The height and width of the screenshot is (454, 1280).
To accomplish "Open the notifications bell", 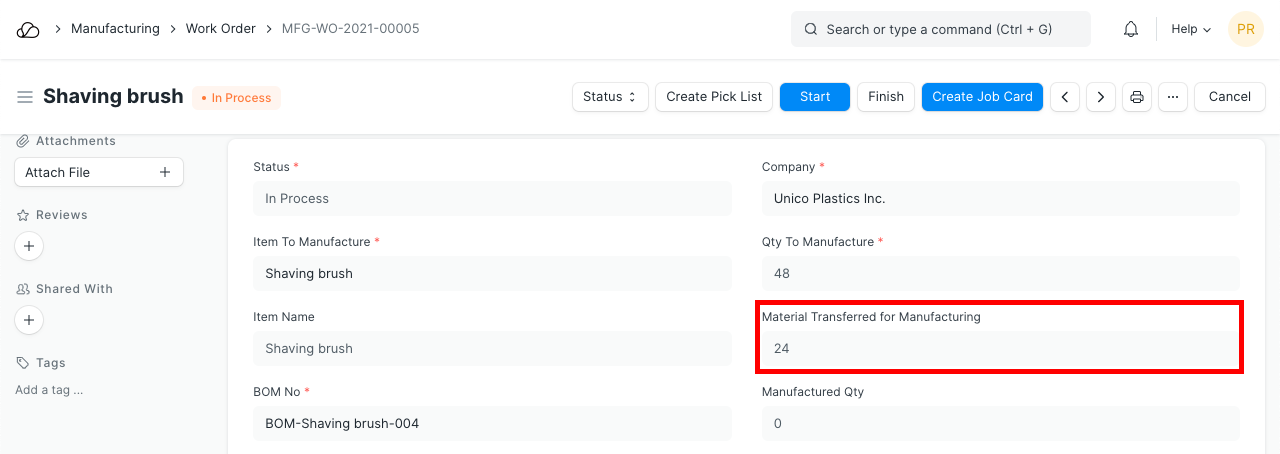I will coord(1131,29).
